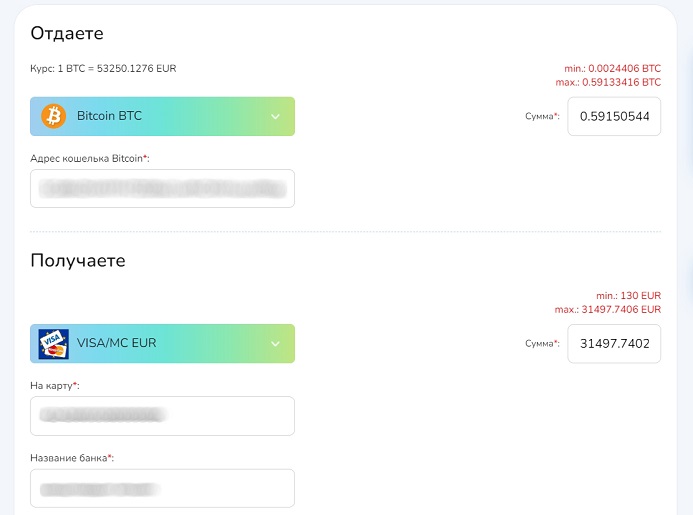Open the Bitcoin BTC currency selector

click(162, 116)
